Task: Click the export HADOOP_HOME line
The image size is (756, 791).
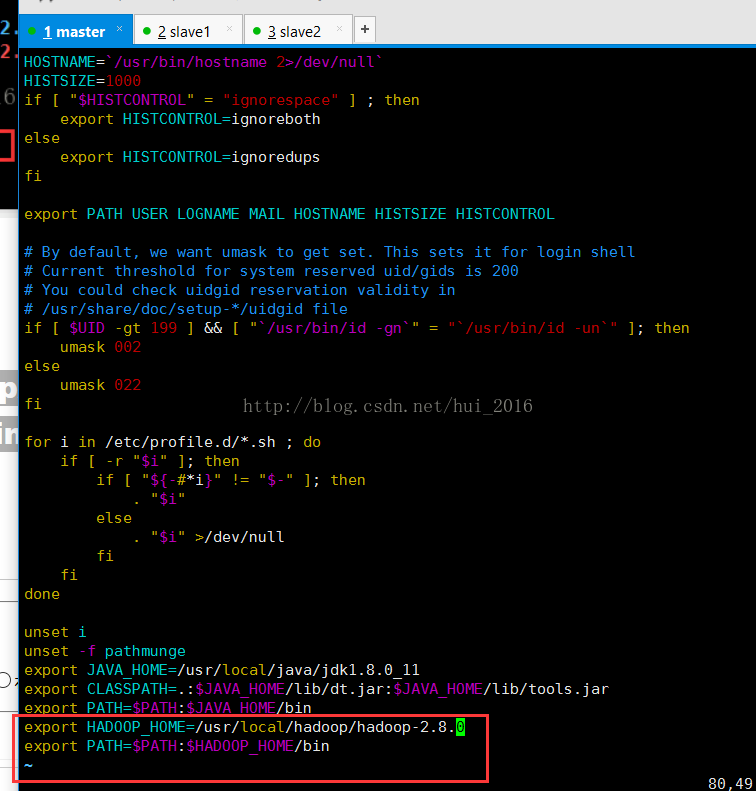Action: 240,727
